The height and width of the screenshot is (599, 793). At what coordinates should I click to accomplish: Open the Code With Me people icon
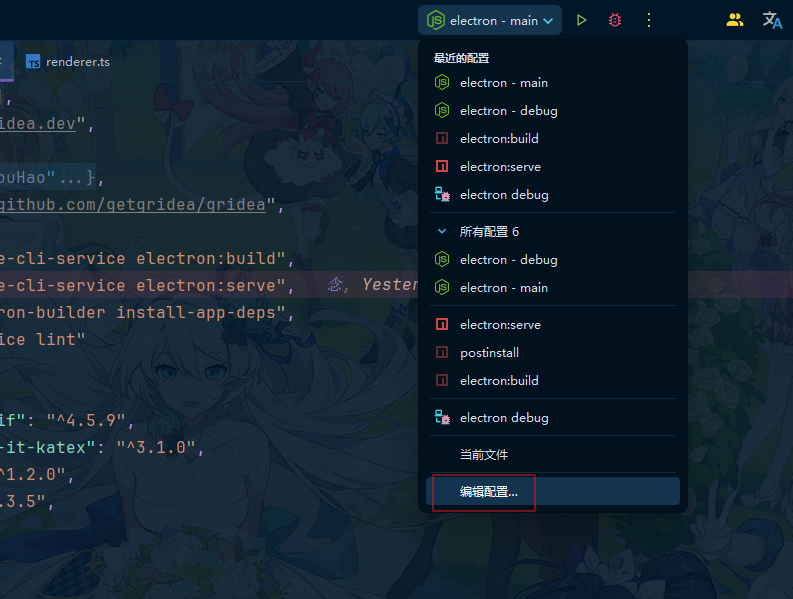point(735,20)
